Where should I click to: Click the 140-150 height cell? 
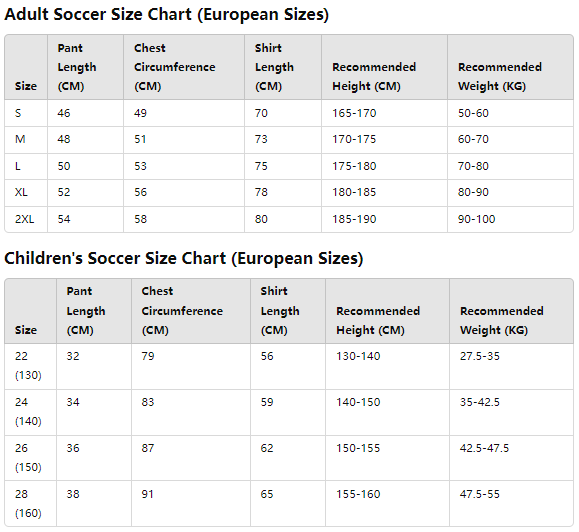pos(387,412)
